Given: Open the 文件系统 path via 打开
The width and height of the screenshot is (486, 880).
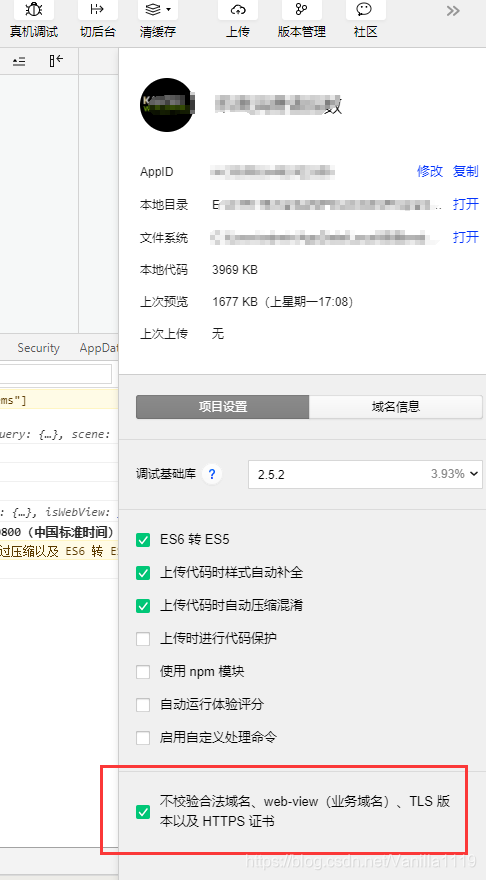Looking at the screenshot, I should pyautogui.click(x=466, y=237).
